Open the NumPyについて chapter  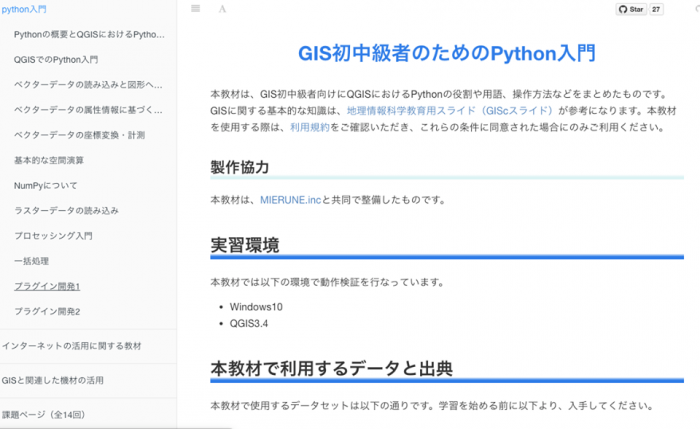point(46,185)
